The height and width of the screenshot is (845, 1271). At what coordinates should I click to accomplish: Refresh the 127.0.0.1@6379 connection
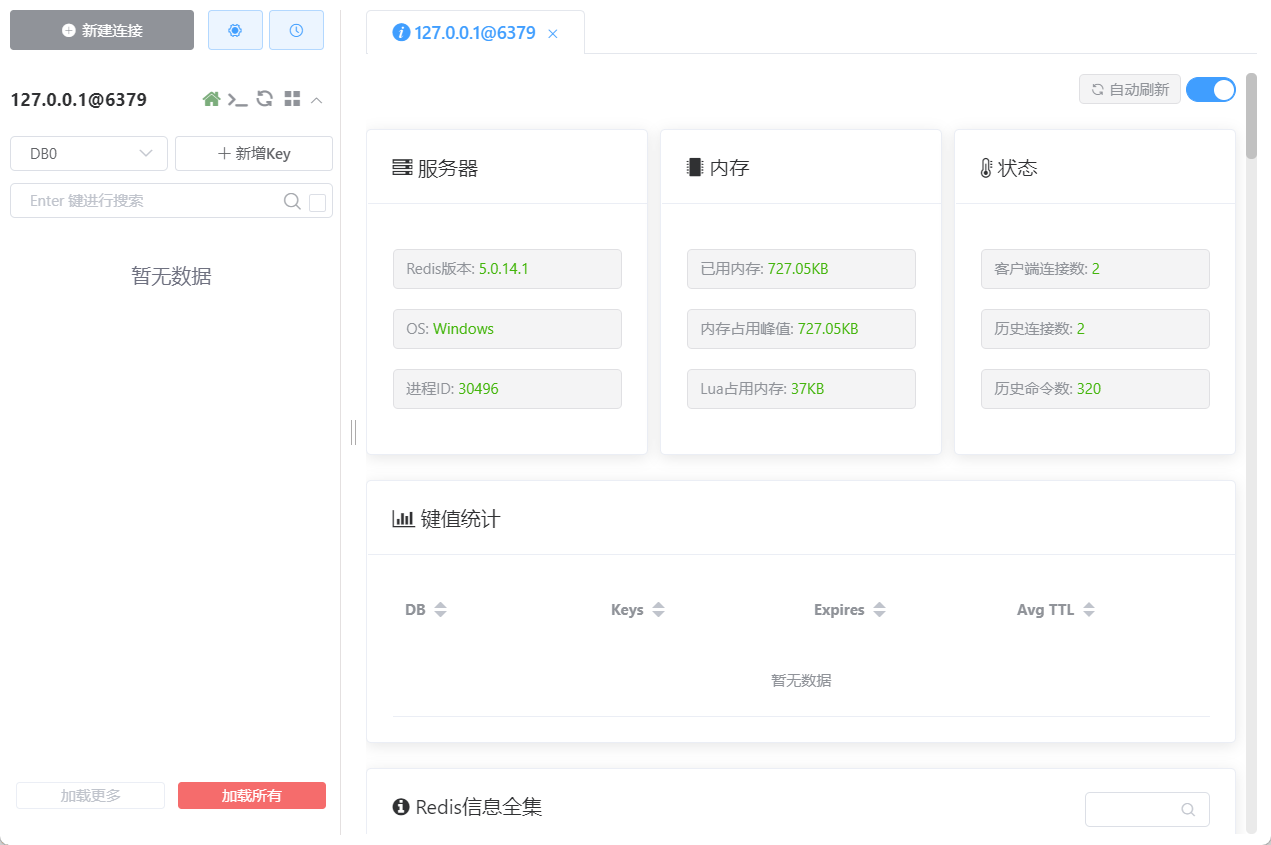pos(265,99)
